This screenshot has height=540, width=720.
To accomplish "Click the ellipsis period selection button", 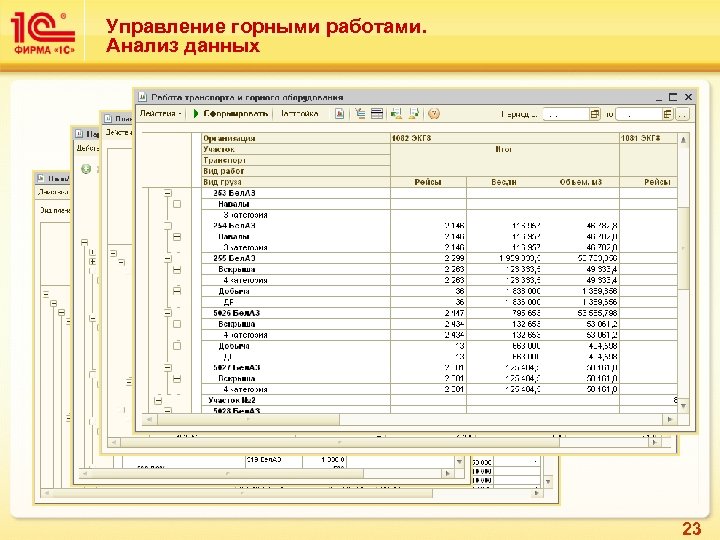I will click(682, 114).
